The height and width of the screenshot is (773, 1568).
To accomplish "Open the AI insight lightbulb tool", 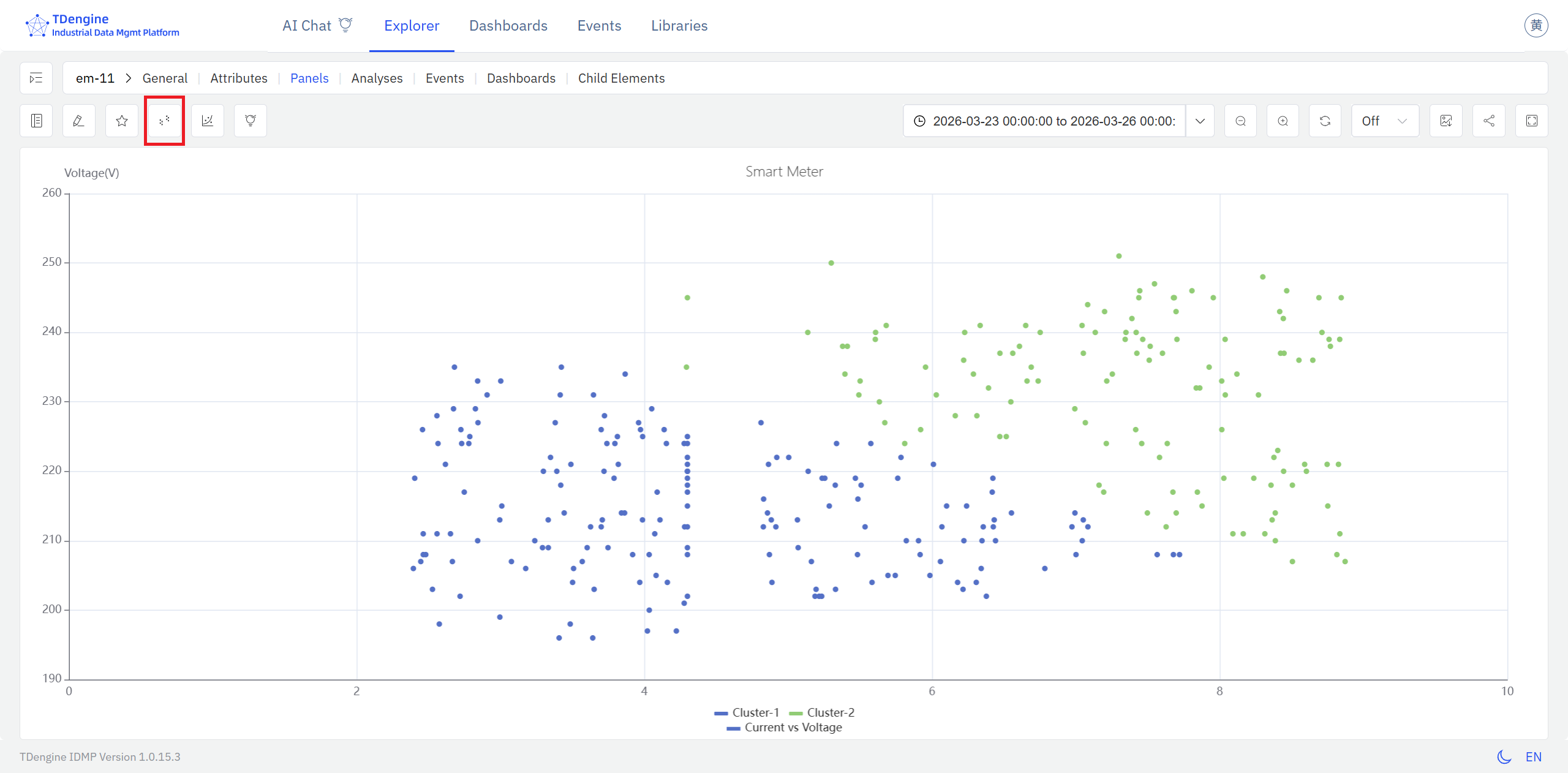I will pyautogui.click(x=249, y=121).
